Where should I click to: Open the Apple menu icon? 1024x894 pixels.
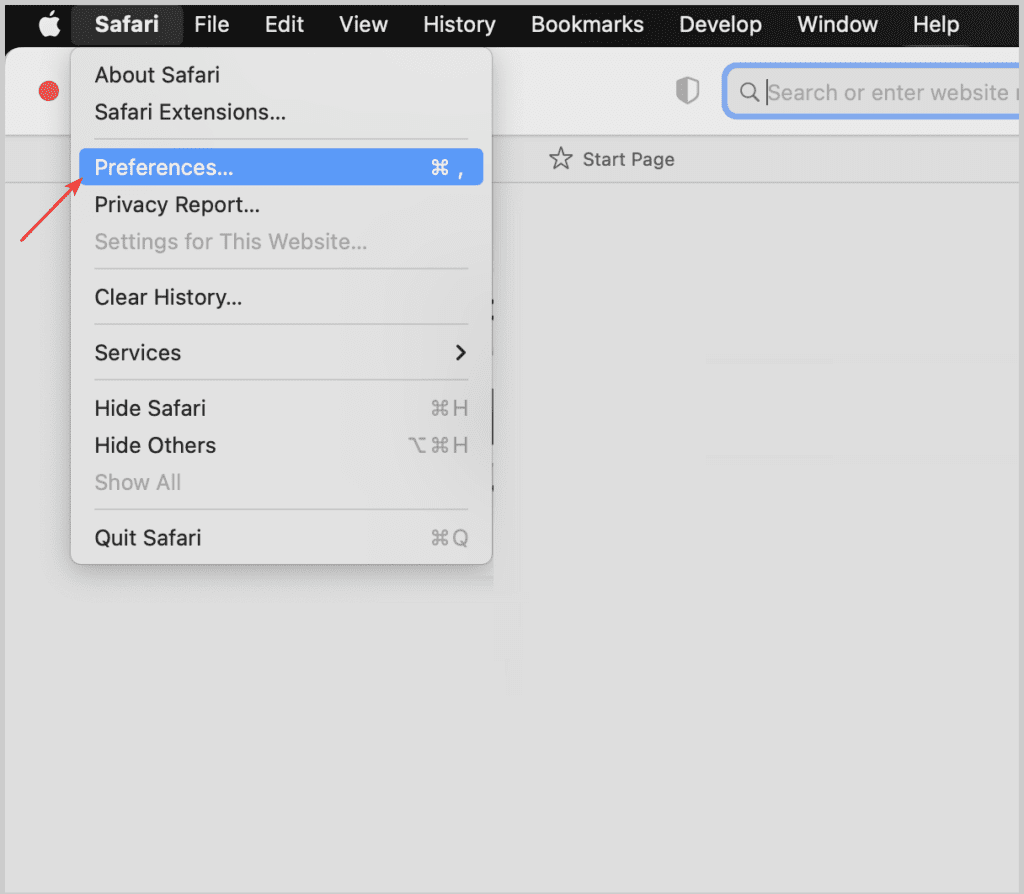(x=50, y=25)
